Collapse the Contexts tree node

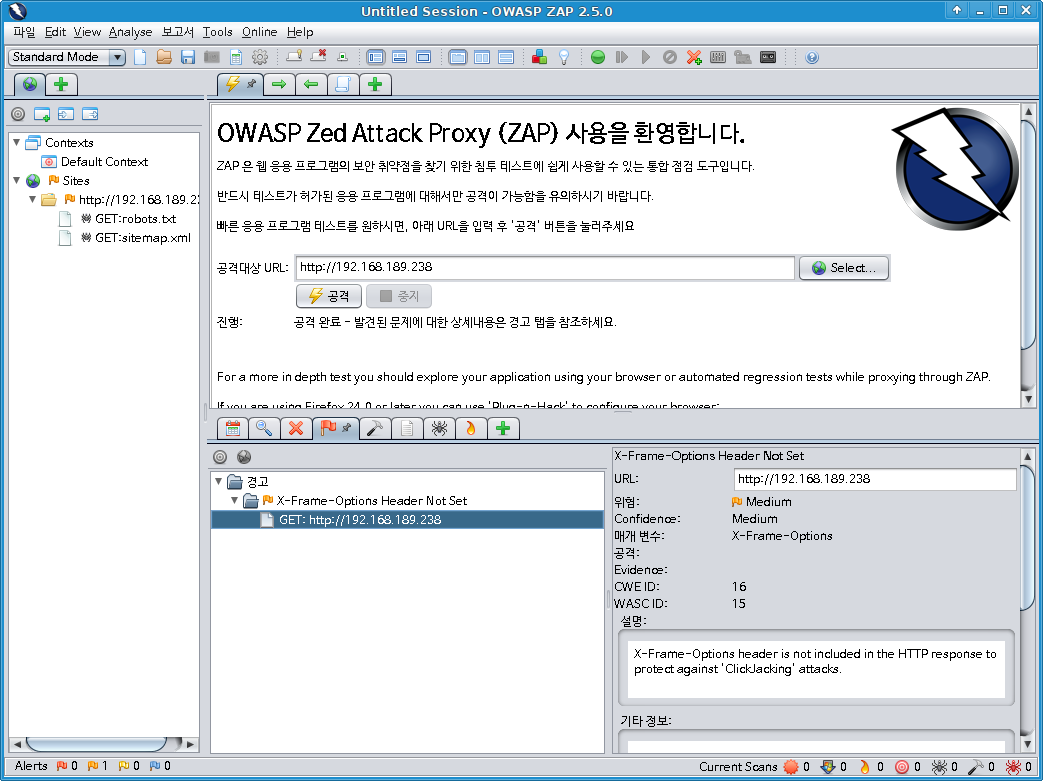(17, 142)
